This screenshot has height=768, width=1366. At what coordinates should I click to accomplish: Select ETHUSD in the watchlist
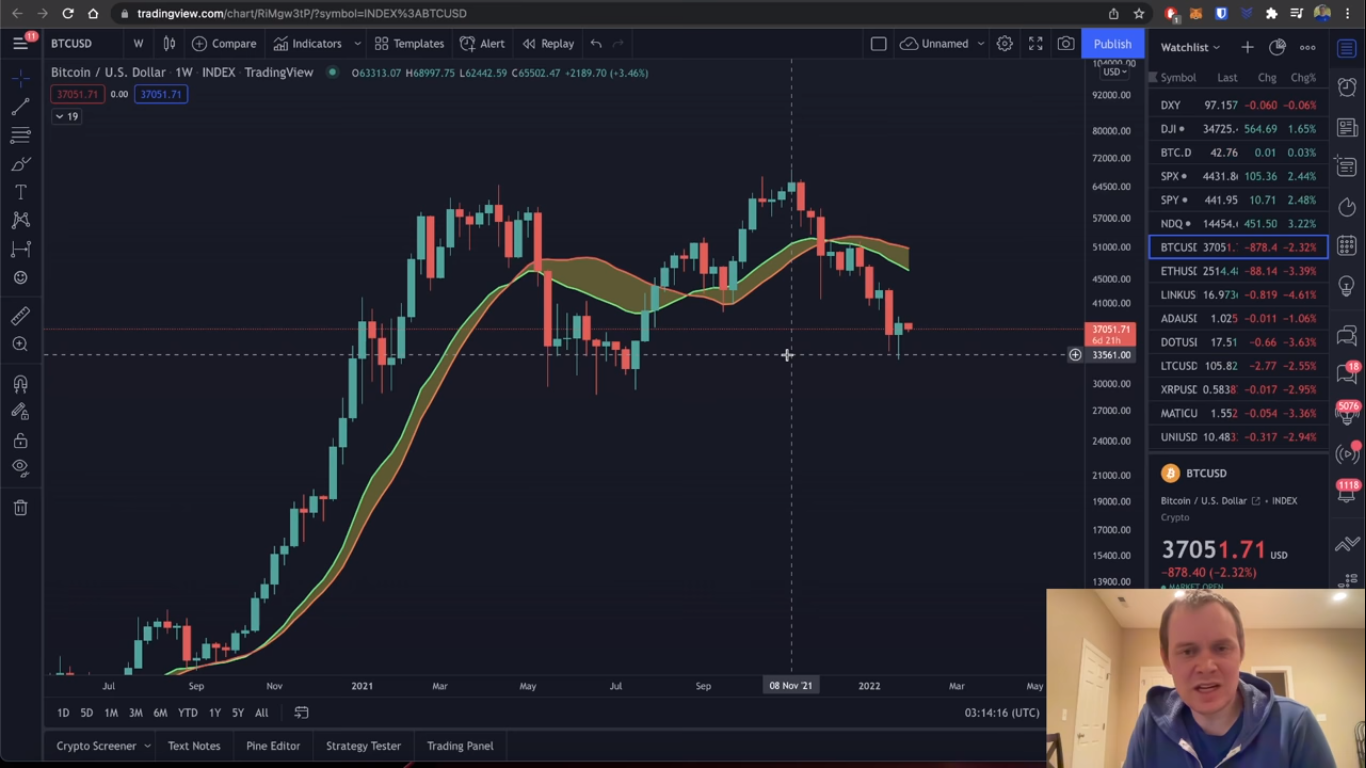coord(1180,270)
